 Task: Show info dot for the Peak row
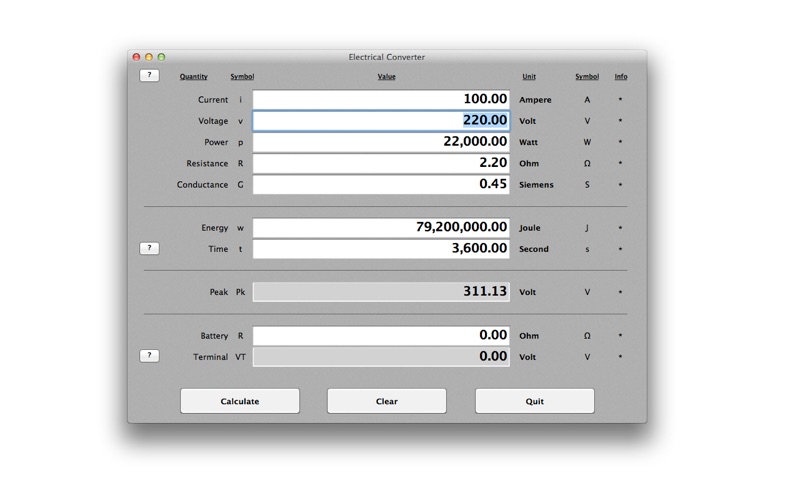coord(620,292)
